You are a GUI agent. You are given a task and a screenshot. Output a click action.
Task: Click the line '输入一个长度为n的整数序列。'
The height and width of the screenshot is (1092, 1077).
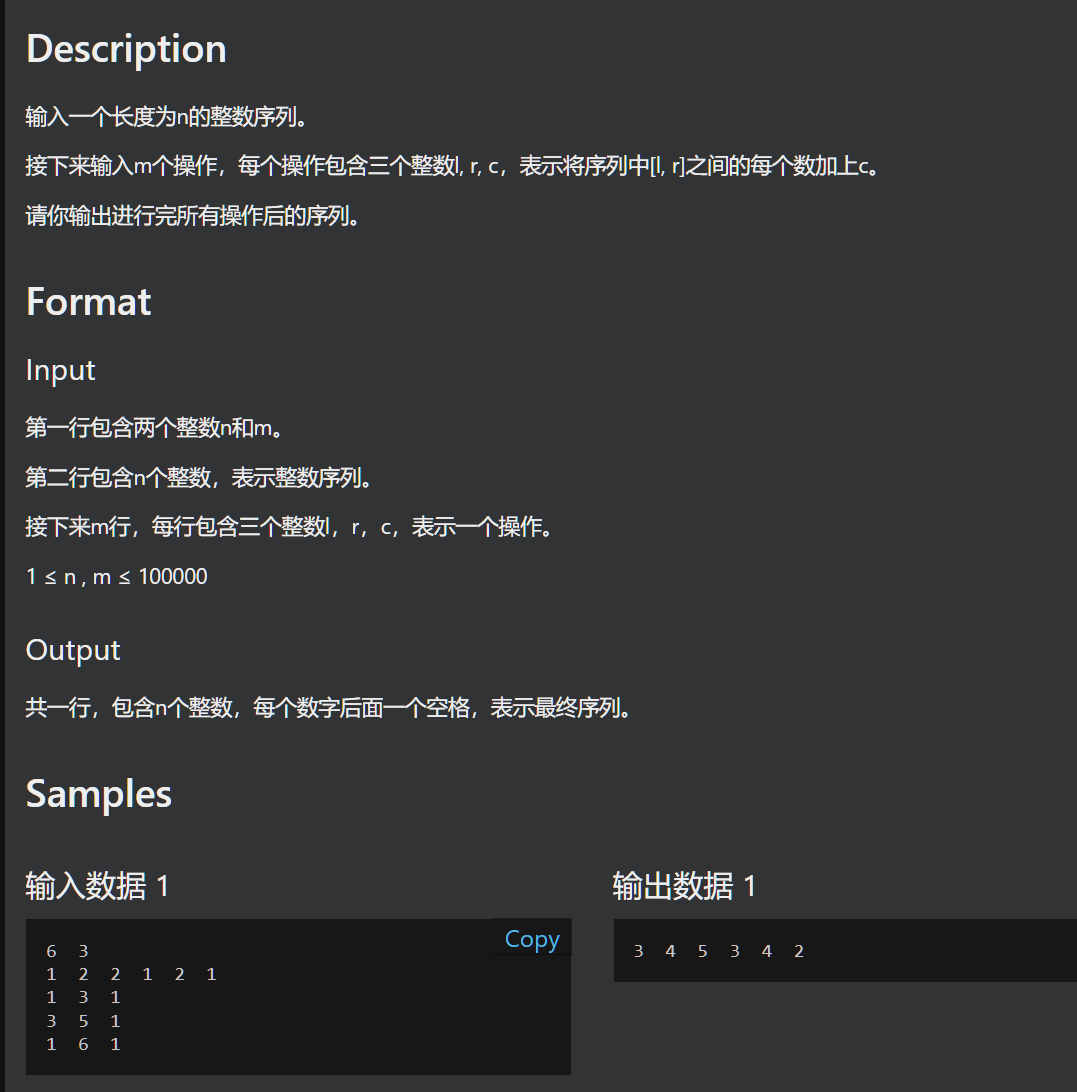[x=166, y=116]
